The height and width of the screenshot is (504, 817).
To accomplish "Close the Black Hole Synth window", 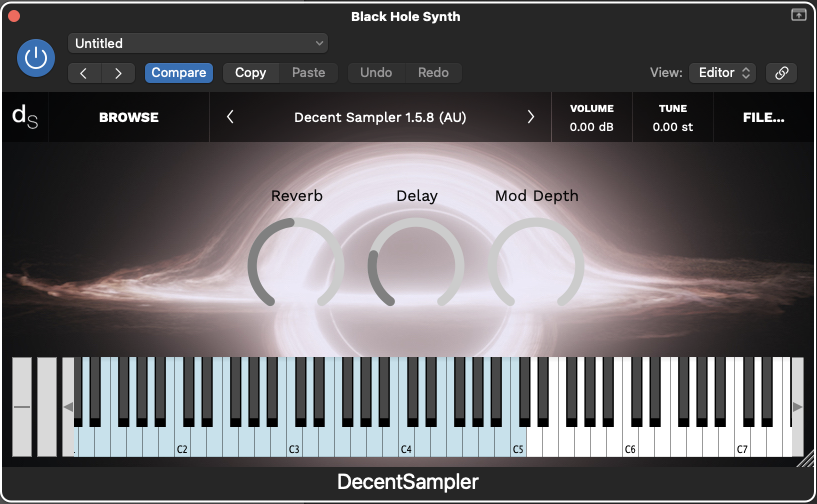I will (14, 16).
